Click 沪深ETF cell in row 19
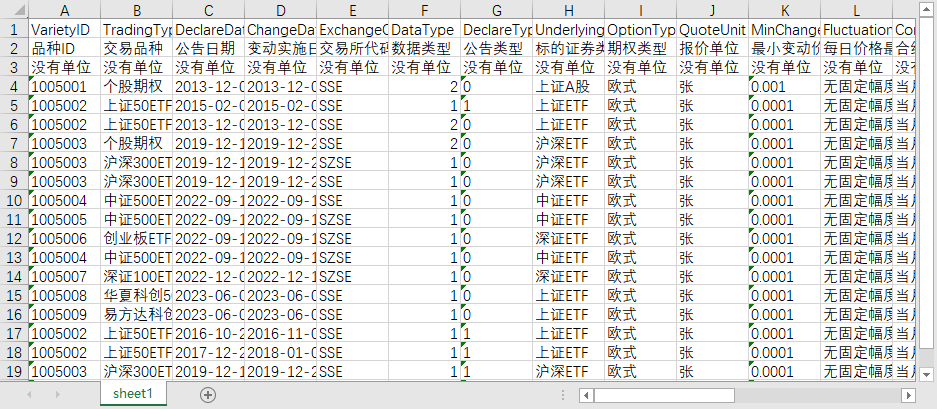 [568, 371]
